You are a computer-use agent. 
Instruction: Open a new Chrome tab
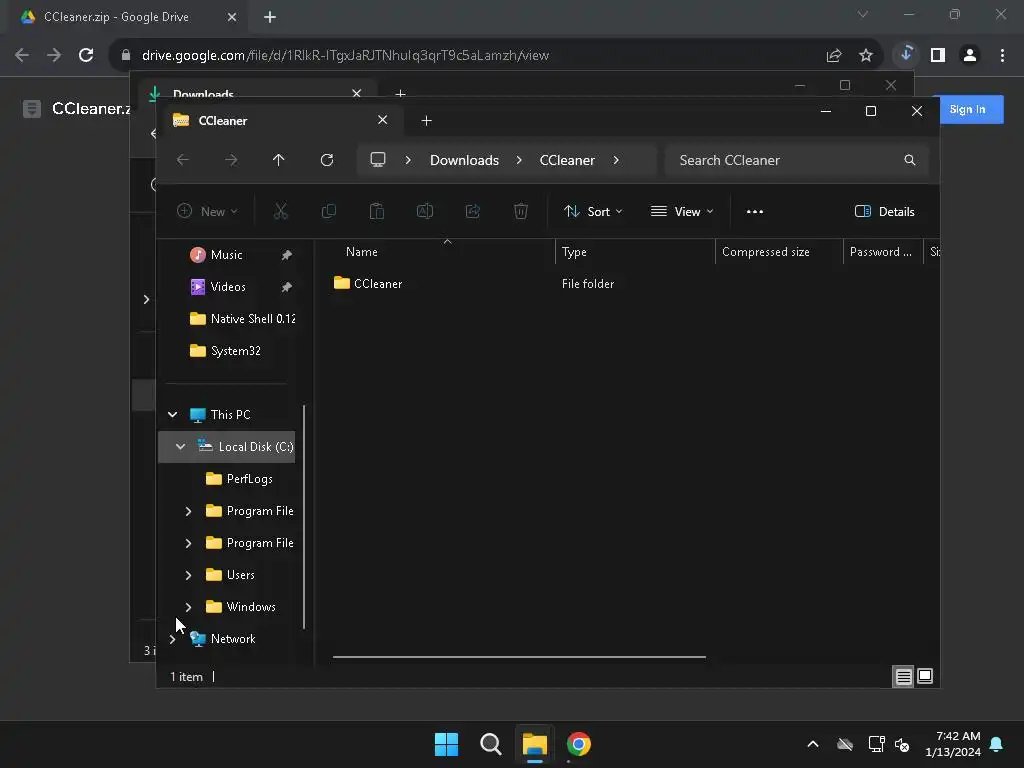point(270,17)
